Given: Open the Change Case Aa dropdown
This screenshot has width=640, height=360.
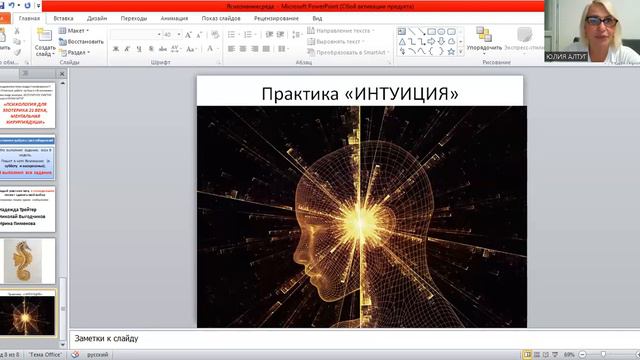Looking at the screenshot, I should [191, 49].
